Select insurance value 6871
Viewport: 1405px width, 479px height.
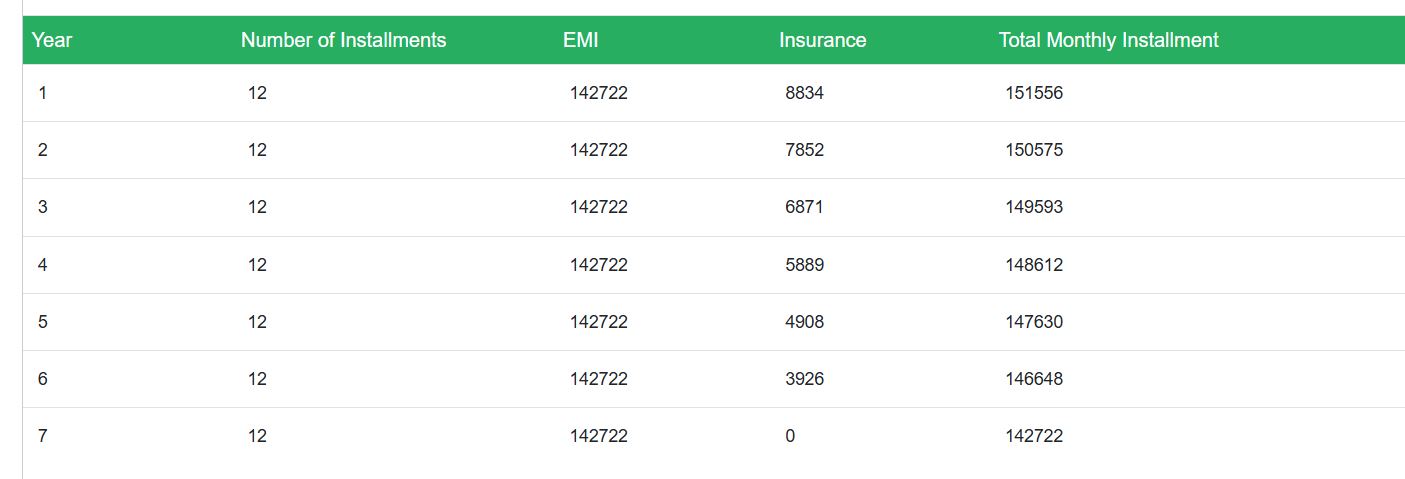(805, 207)
